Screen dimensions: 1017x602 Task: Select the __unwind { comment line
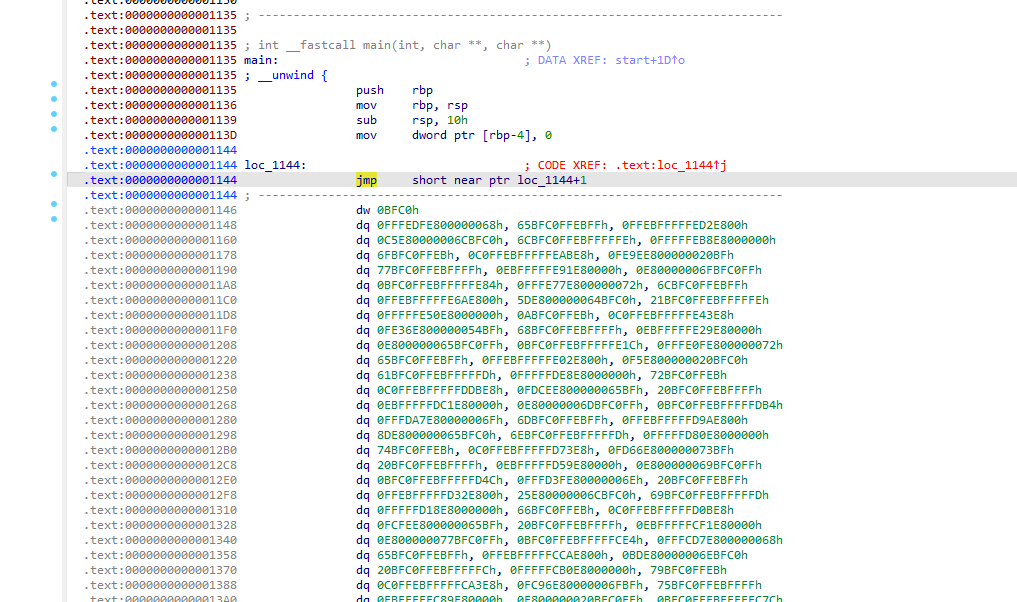(x=291, y=75)
